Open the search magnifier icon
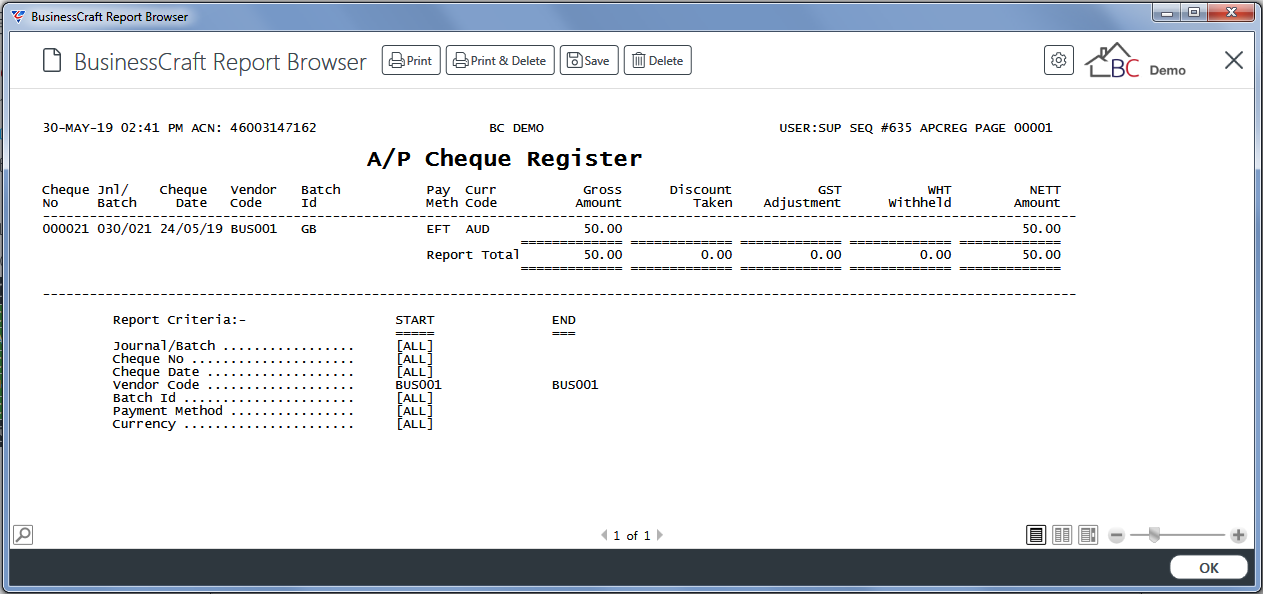 23,535
